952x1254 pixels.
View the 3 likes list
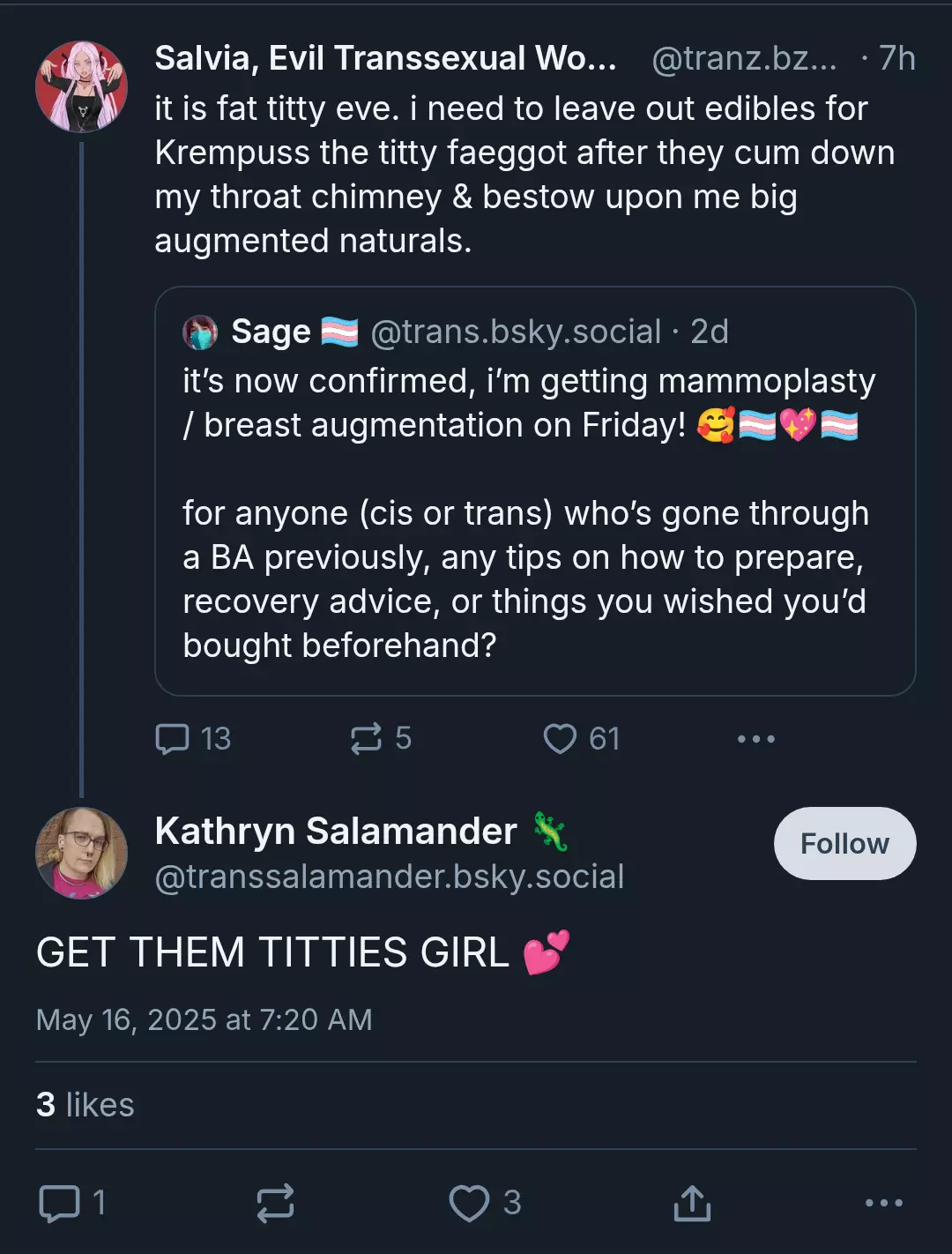86,1104
